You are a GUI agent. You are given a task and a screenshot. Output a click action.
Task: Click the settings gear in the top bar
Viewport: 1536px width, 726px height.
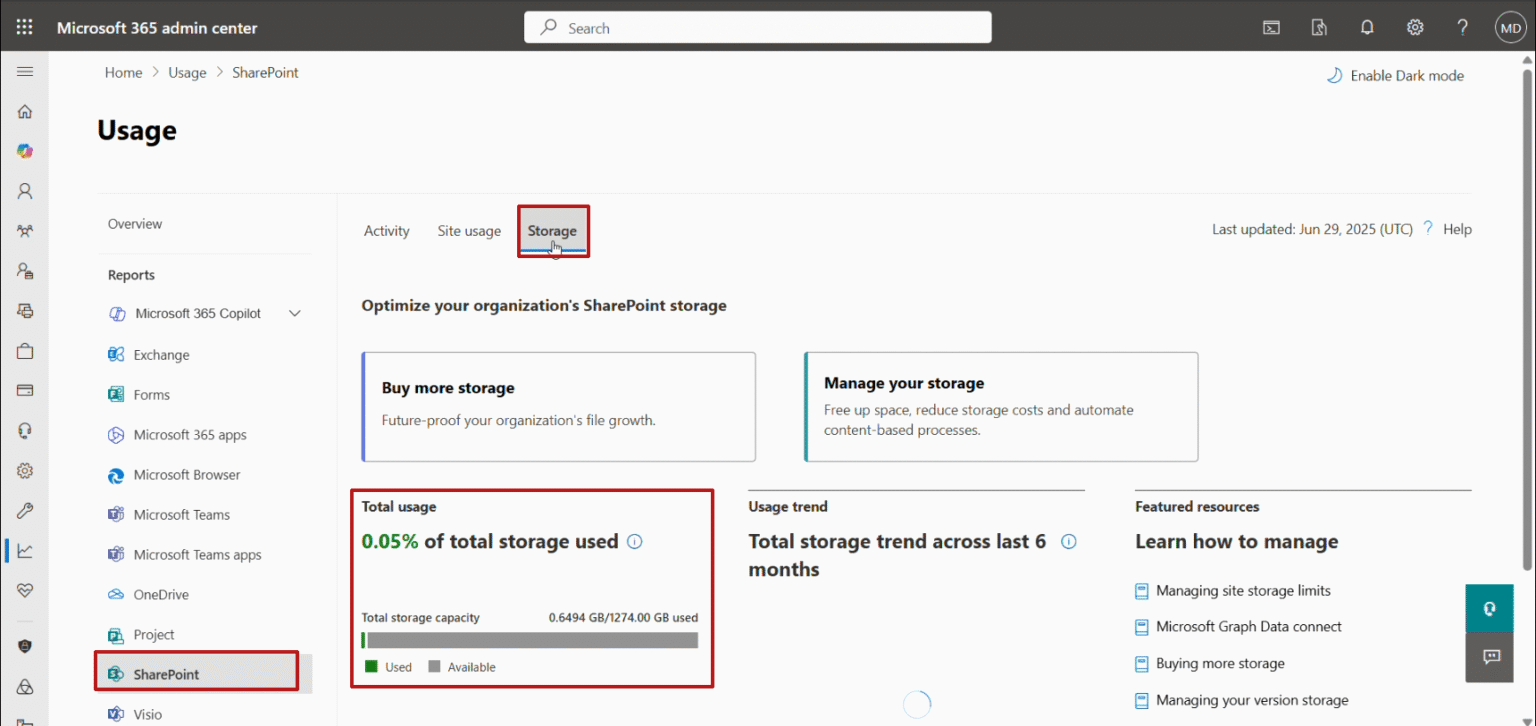tap(1415, 27)
